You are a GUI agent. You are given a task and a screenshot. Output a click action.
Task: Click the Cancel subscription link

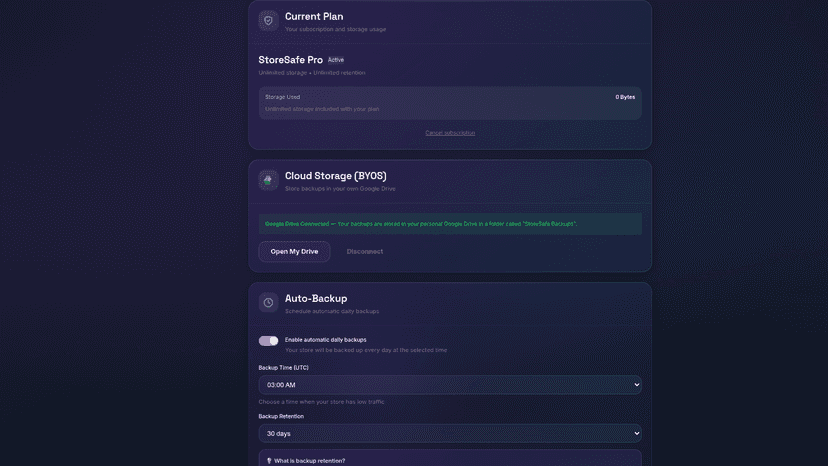tap(450, 133)
